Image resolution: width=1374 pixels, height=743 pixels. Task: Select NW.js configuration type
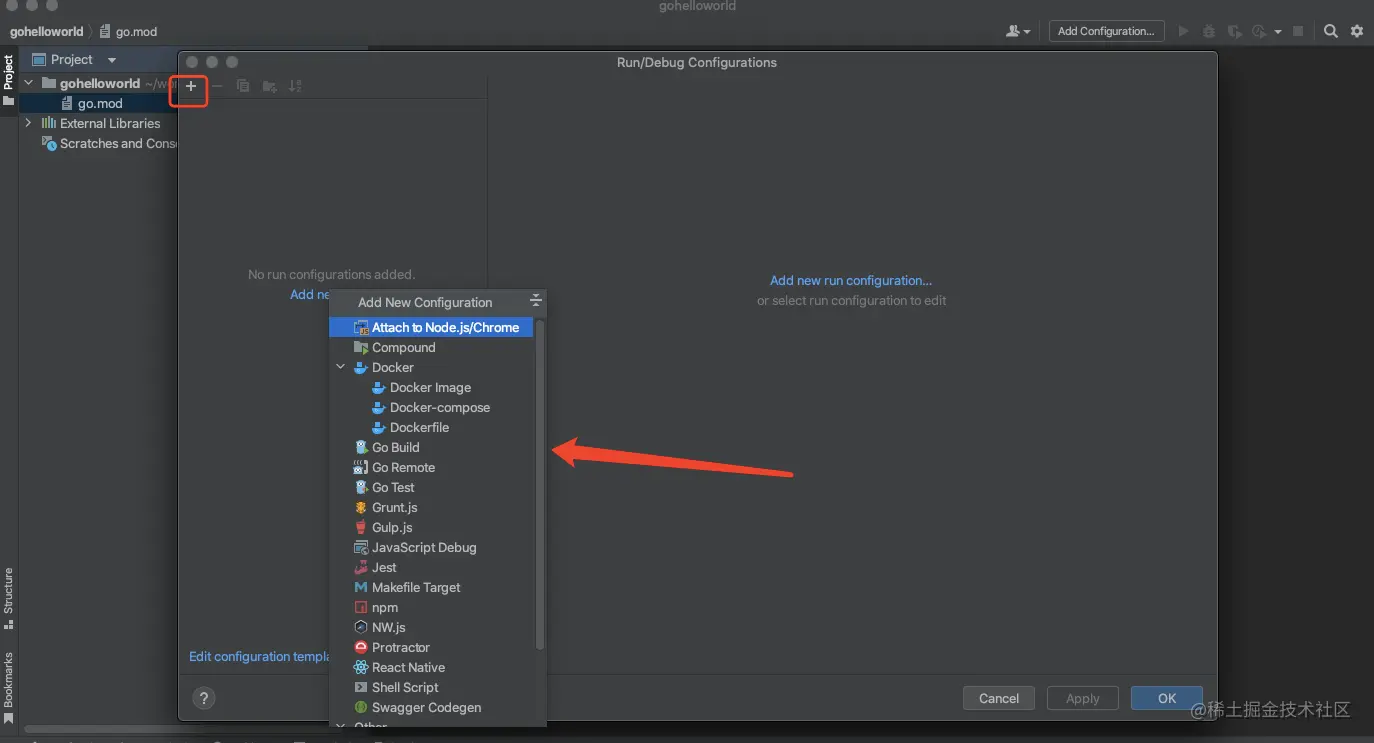431,627
